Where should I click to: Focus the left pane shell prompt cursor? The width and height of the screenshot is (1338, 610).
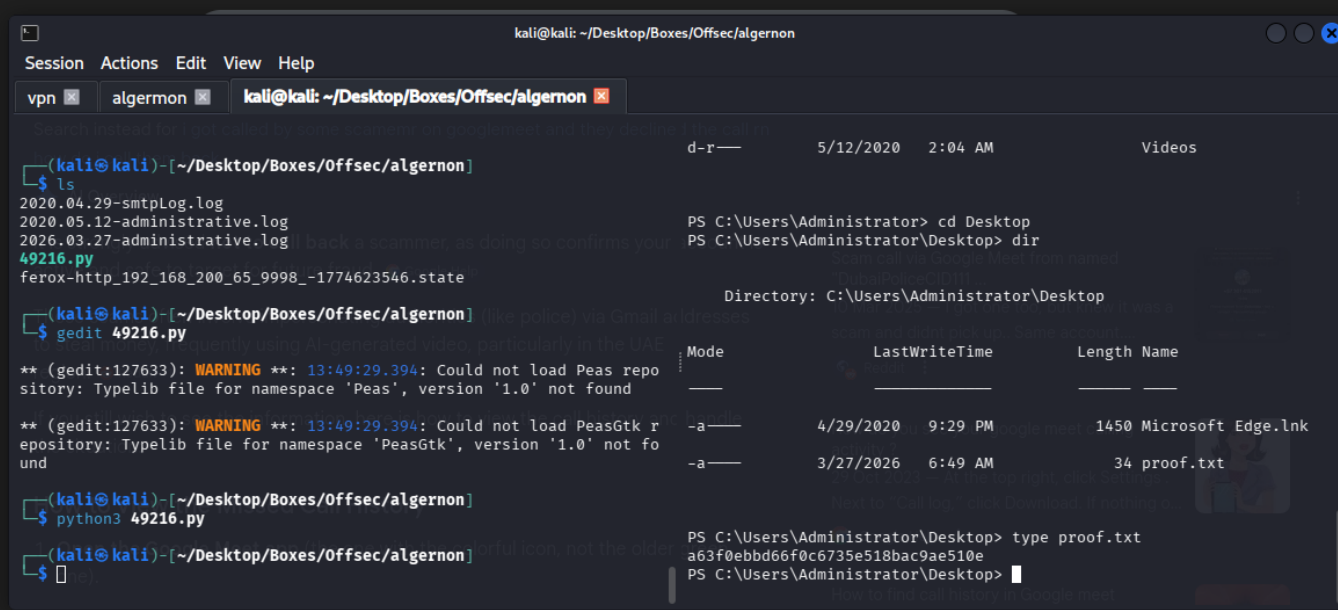click(61, 574)
